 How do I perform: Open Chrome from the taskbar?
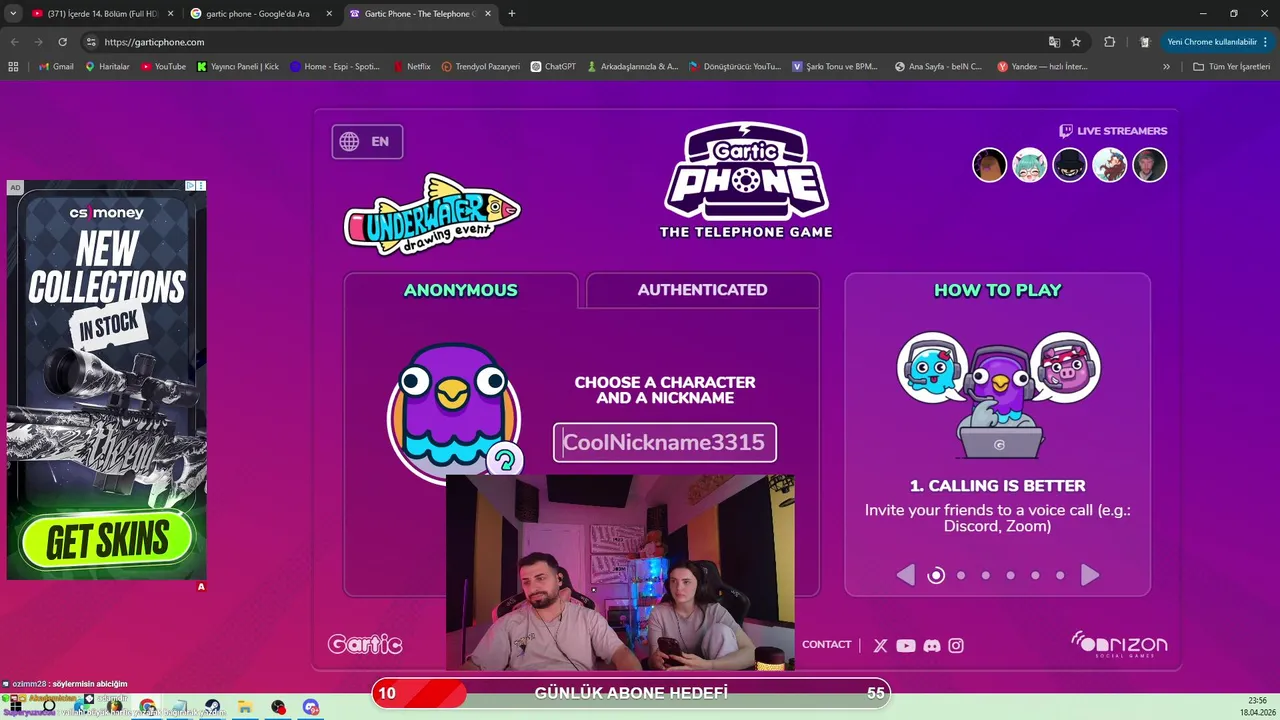[148, 707]
